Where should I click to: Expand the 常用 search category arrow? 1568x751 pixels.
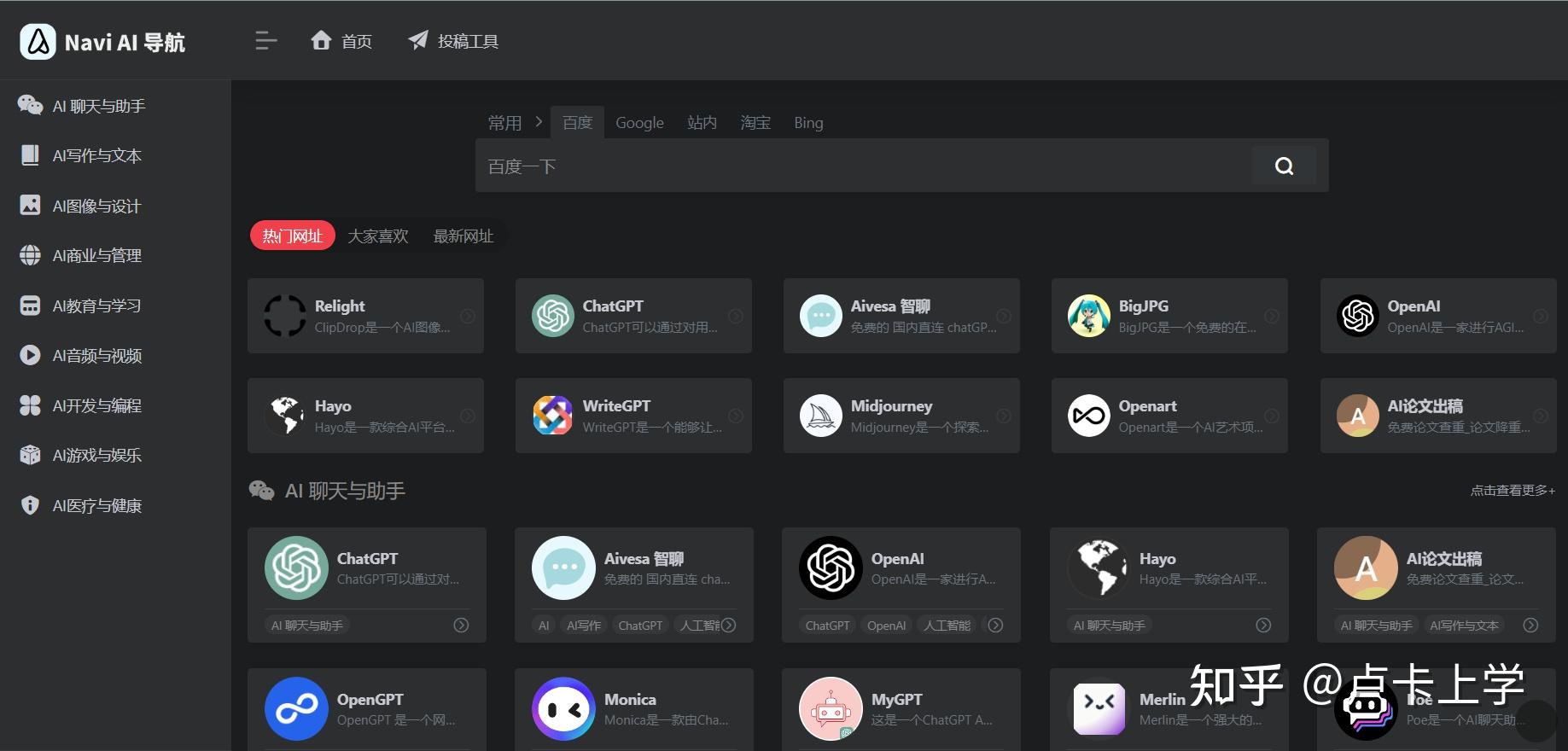coord(539,122)
